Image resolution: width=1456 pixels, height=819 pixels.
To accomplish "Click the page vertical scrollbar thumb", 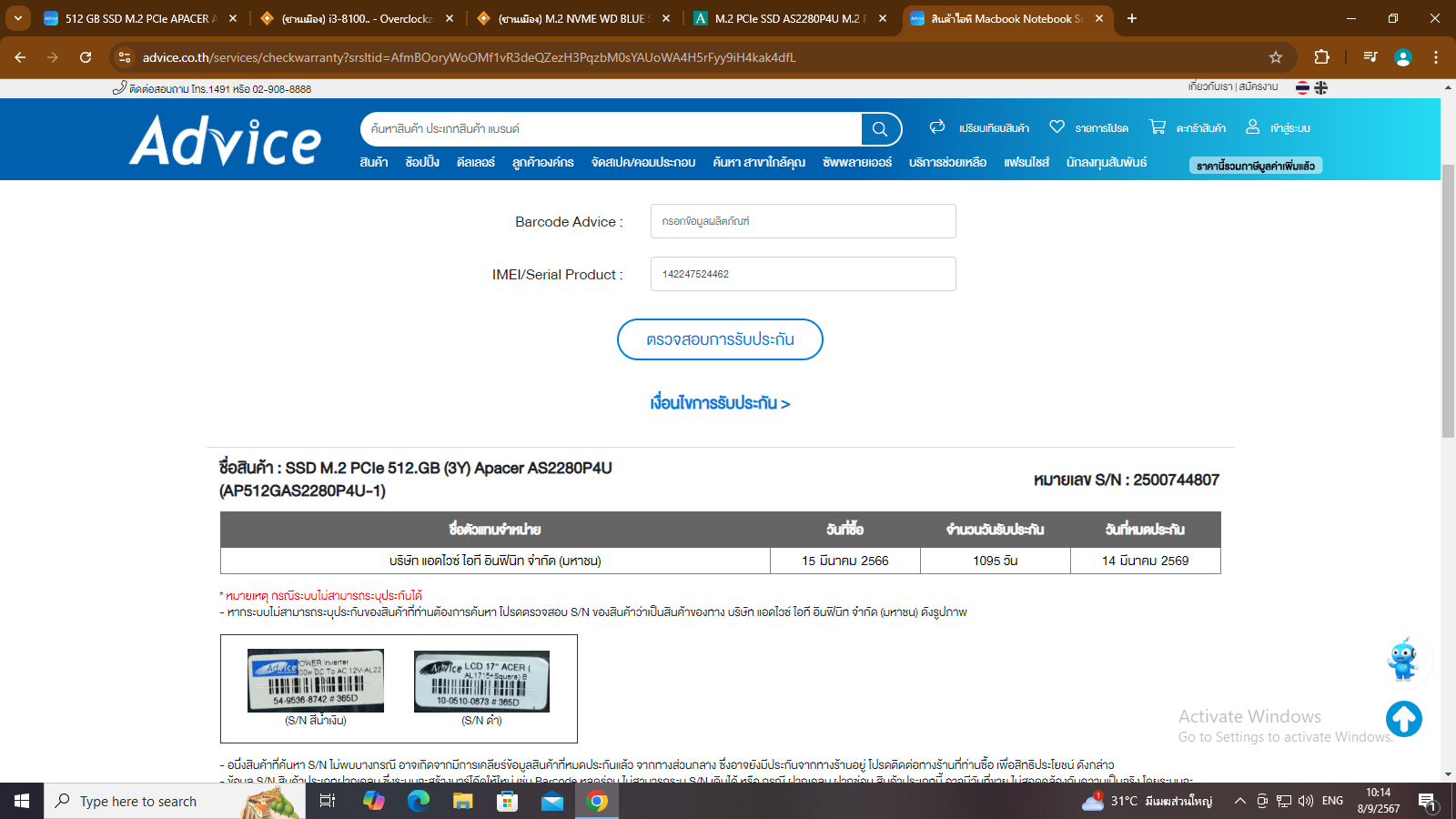I will point(1448,300).
